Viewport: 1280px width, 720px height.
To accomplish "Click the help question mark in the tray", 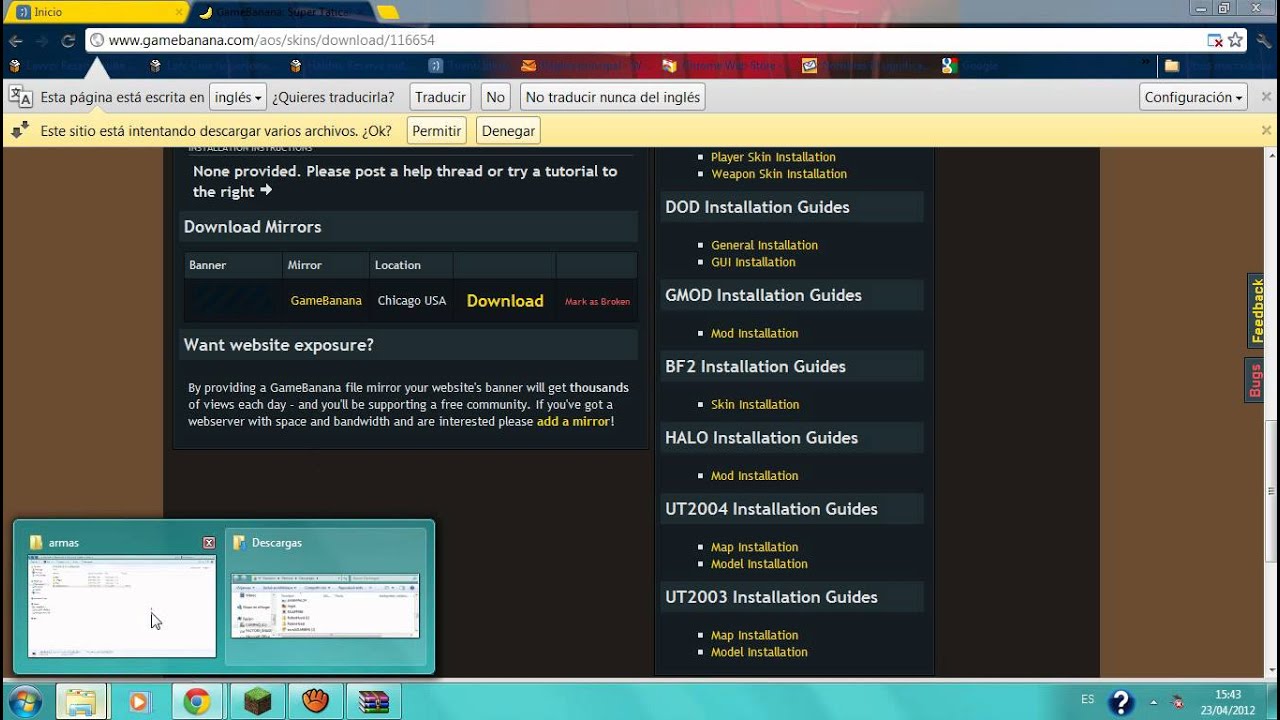I will tap(1122, 701).
